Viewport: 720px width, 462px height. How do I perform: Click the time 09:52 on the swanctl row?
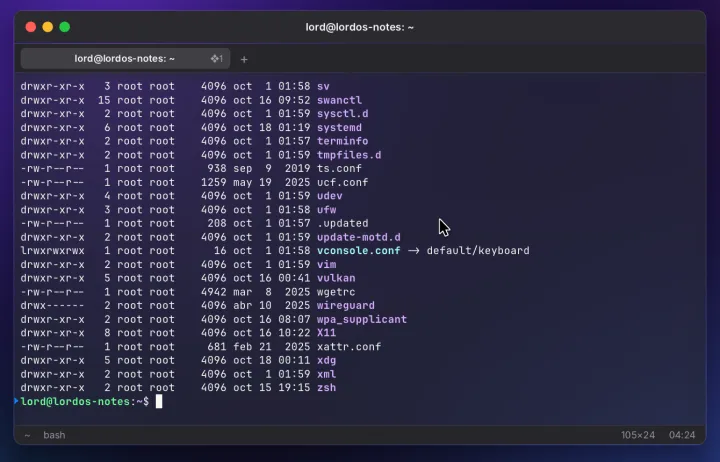294,100
